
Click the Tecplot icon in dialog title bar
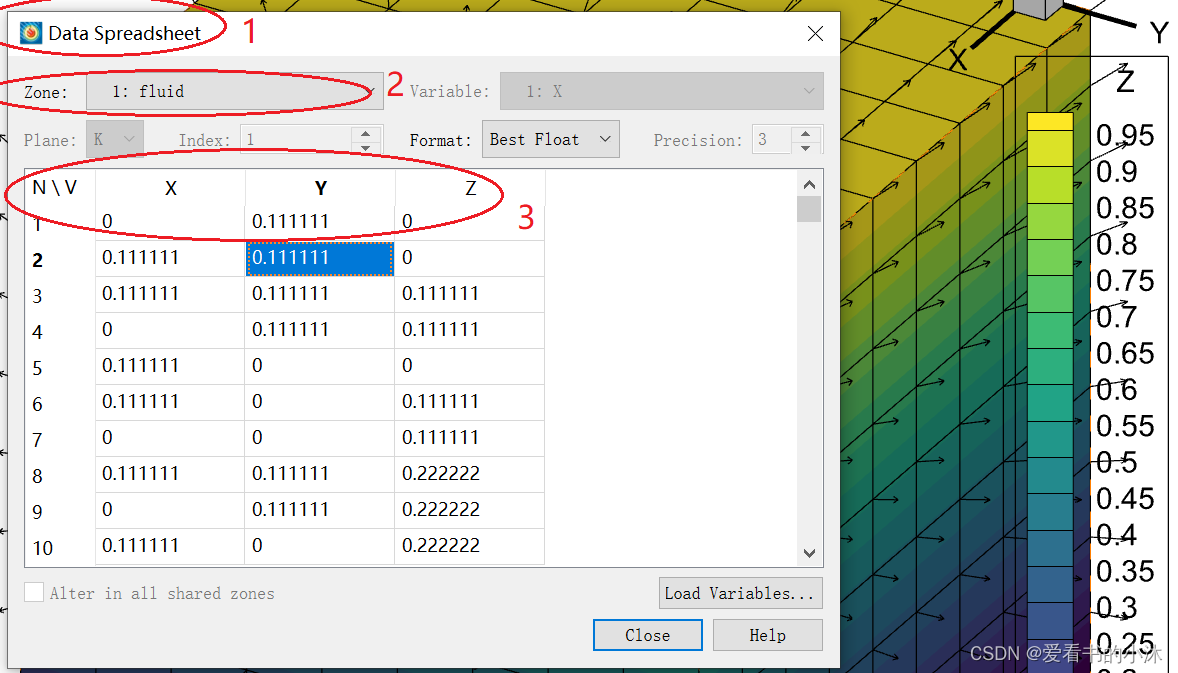[31, 33]
